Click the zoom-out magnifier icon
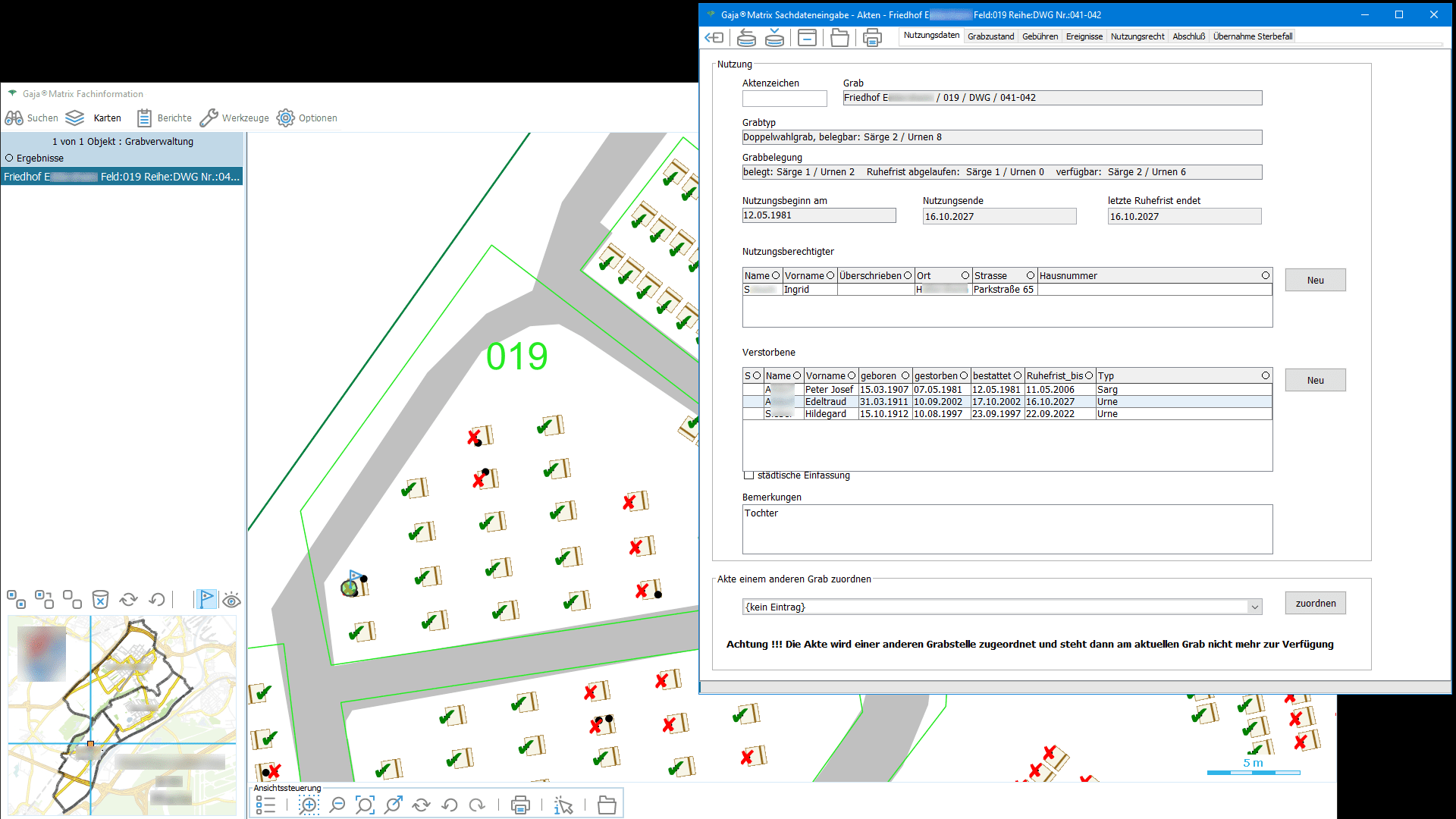 tap(337, 805)
